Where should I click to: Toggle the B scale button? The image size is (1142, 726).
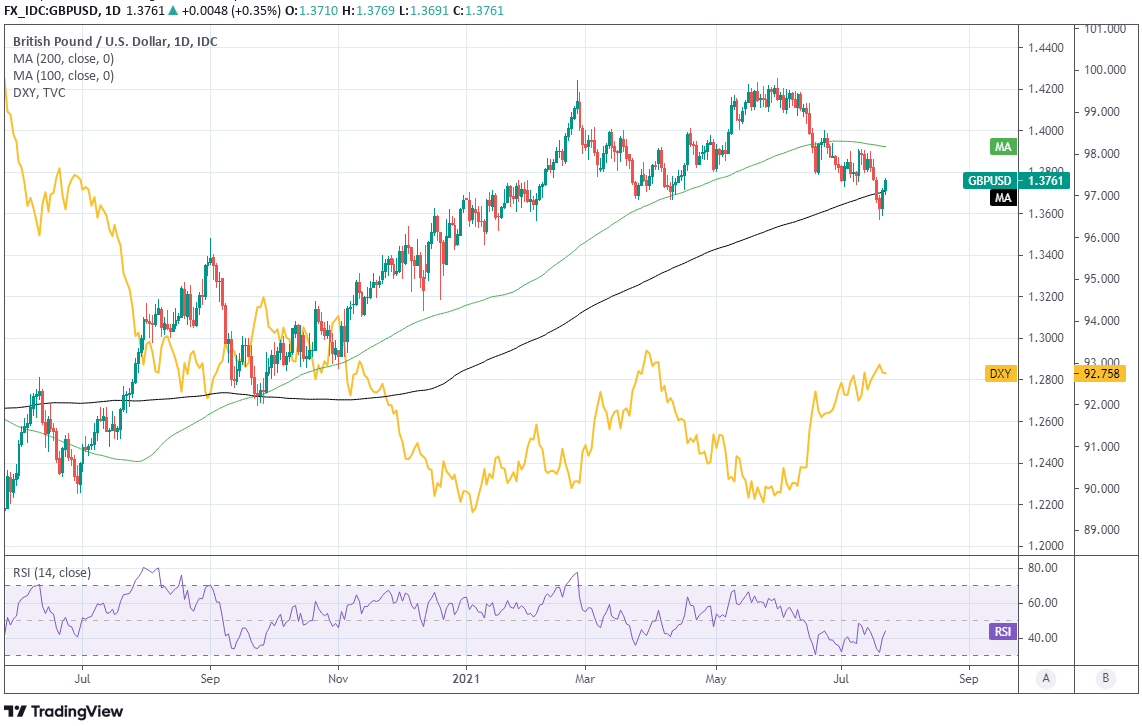pyautogui.click(x=1105, y=678)
